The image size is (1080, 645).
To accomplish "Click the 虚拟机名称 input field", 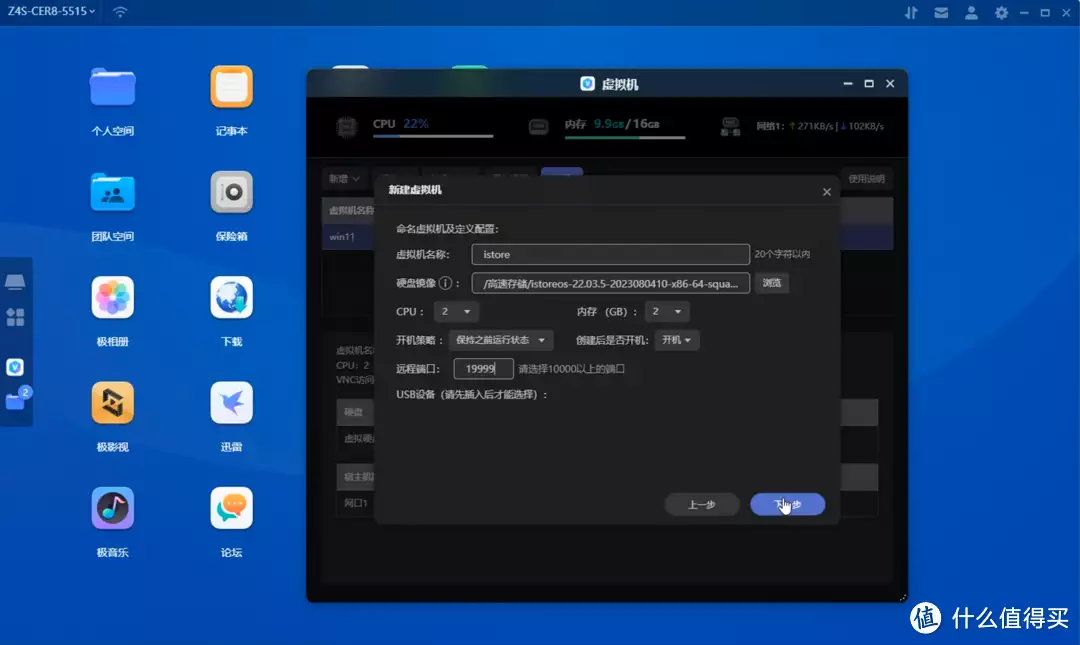I will click(x=610, y=254).
